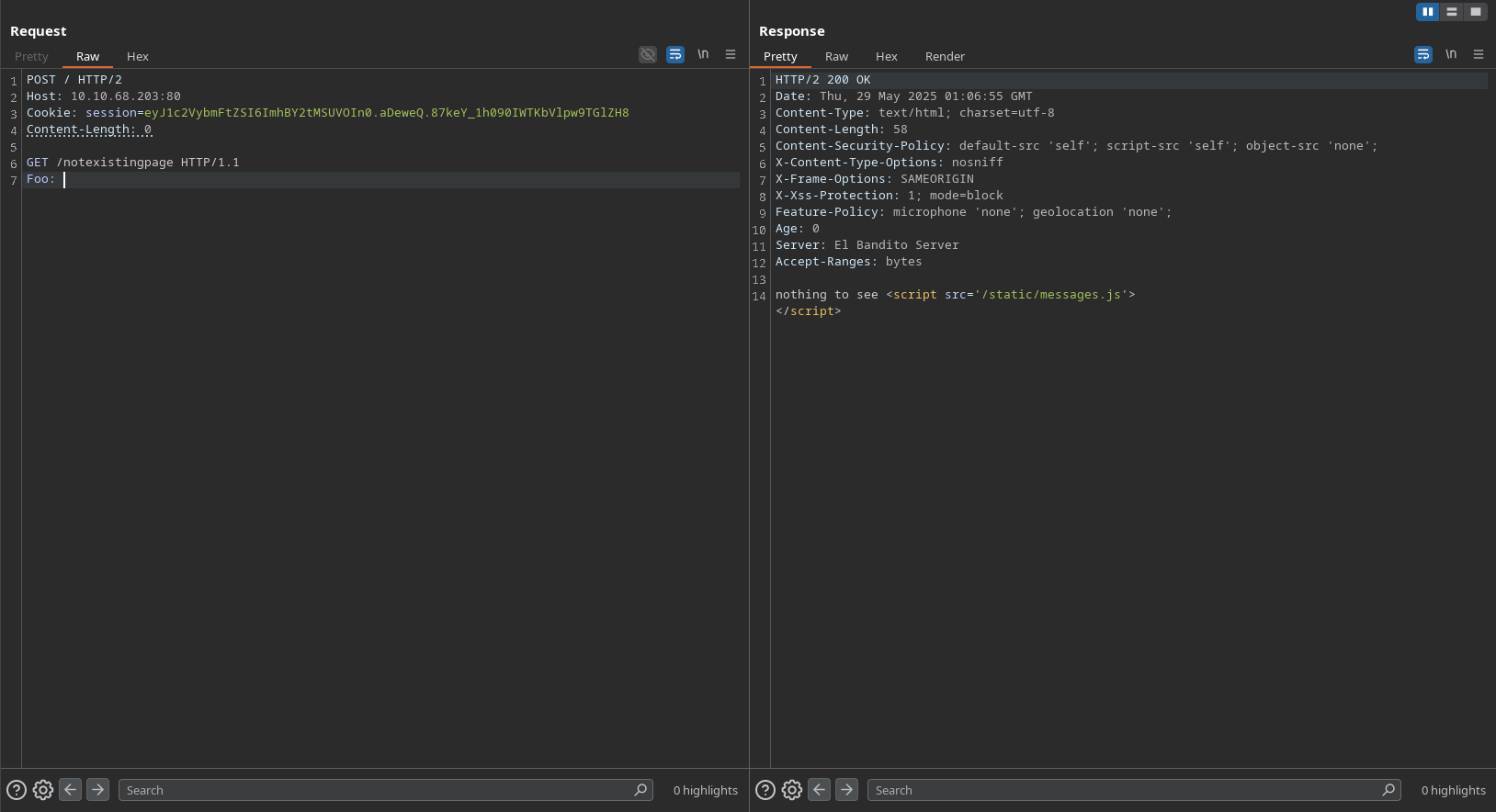Image resolution: width=1496 pixels, height=812 pixels.
Task: Open Response search settings gear
Action: point(792,790)
